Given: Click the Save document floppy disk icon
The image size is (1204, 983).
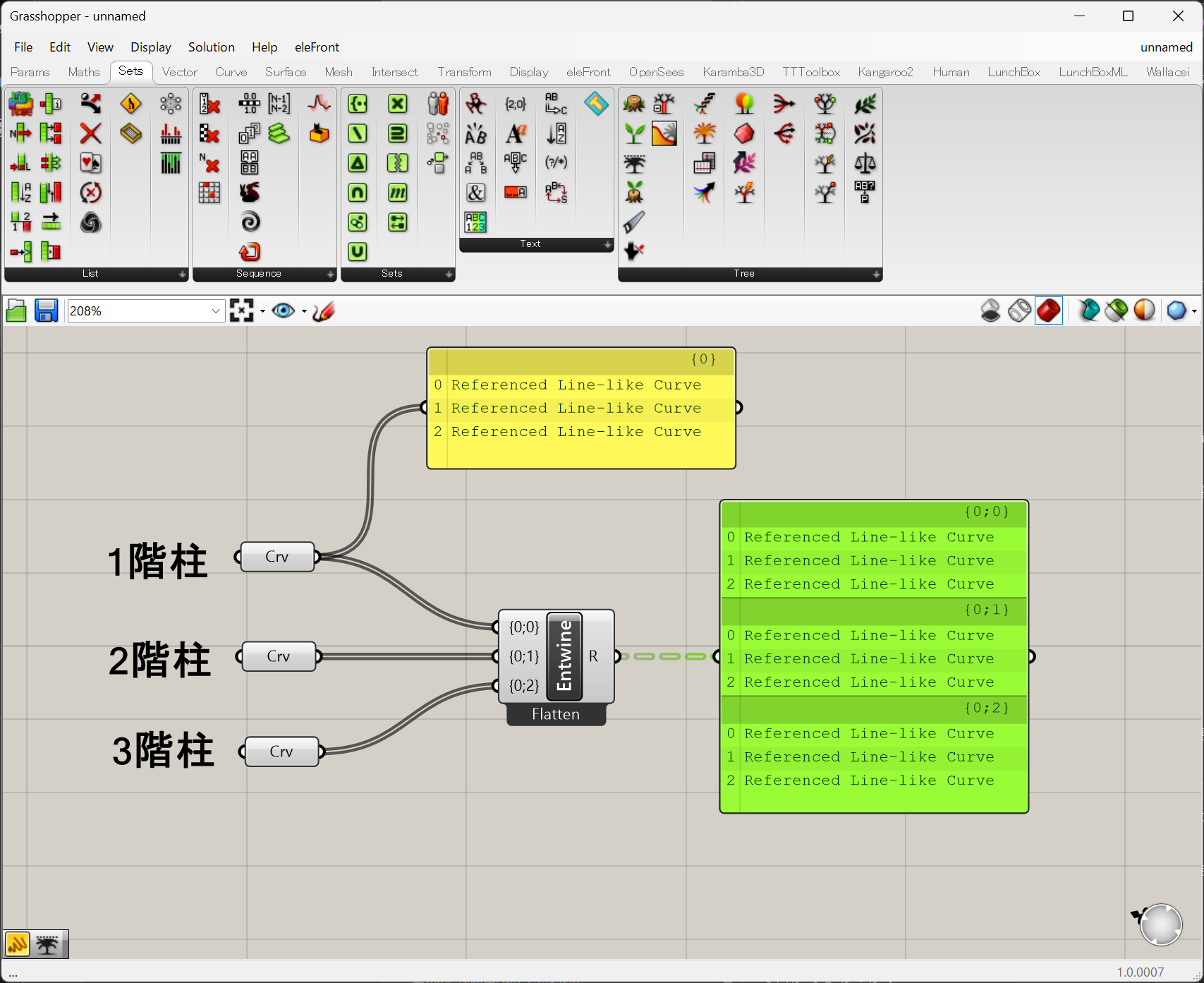Looking at the screenshot, I should coord(47,310).
